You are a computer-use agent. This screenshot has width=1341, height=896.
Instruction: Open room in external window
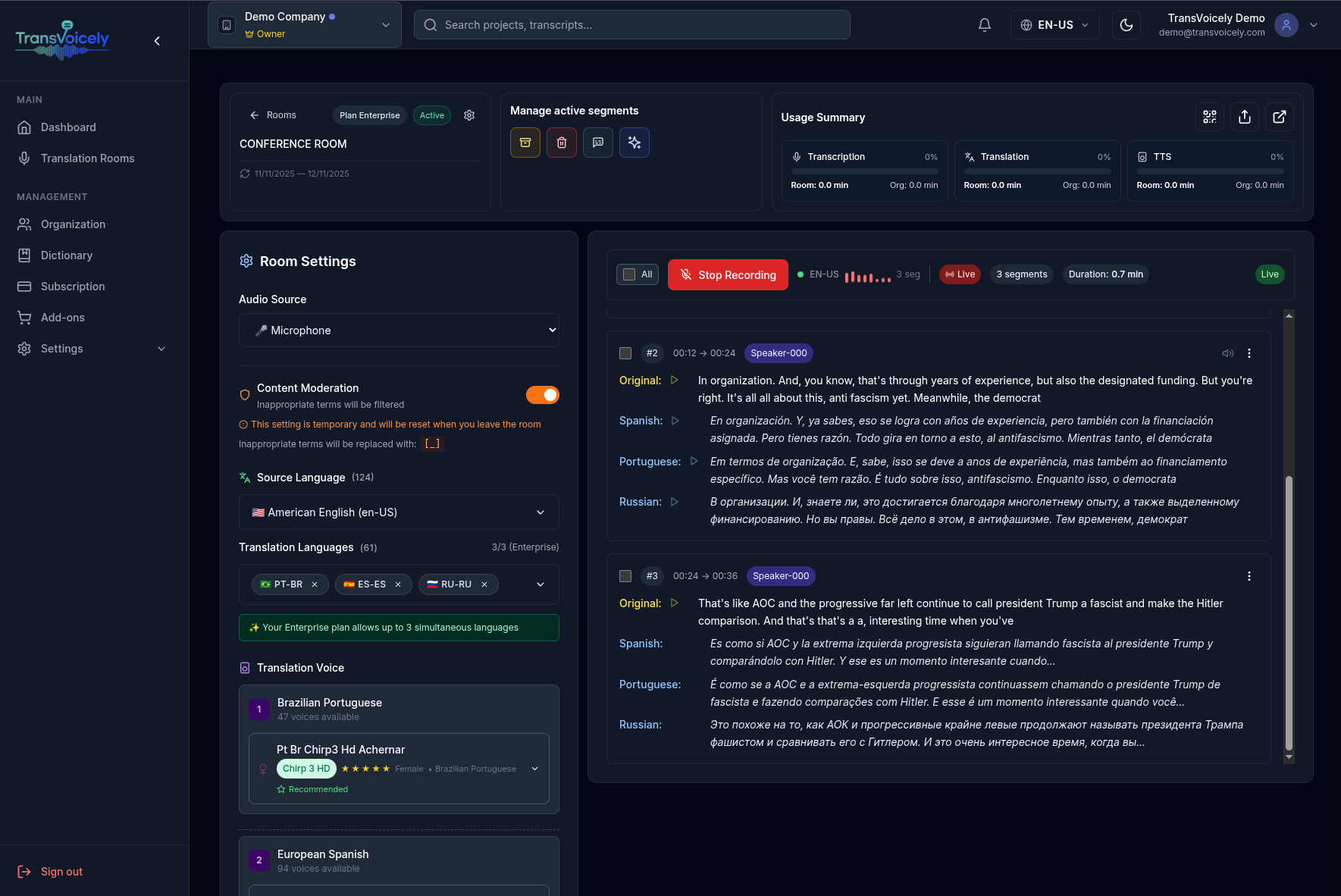[x=1280, y=117]
